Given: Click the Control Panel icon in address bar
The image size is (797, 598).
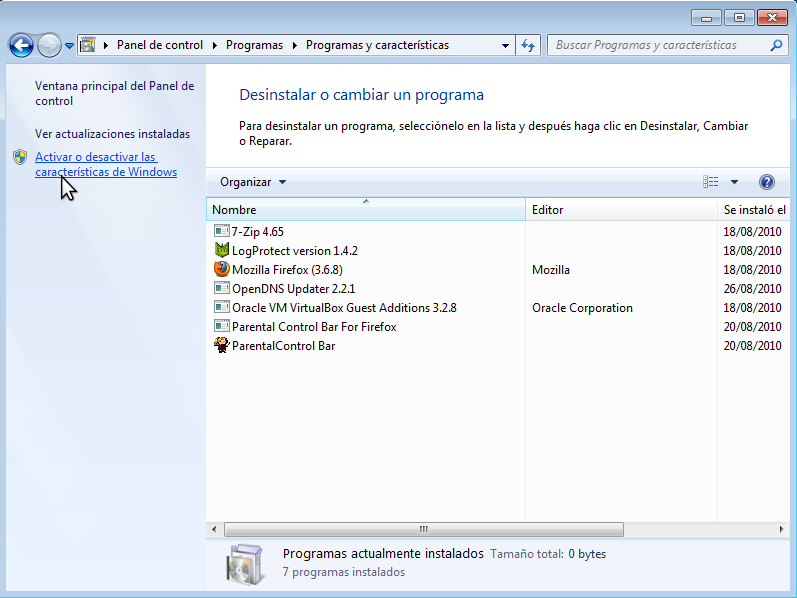Looking at the screenshot, I should pos(88,45).
